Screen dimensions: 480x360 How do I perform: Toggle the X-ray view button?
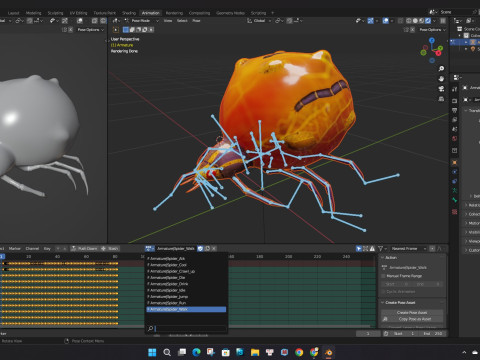(x=401, y=21)
